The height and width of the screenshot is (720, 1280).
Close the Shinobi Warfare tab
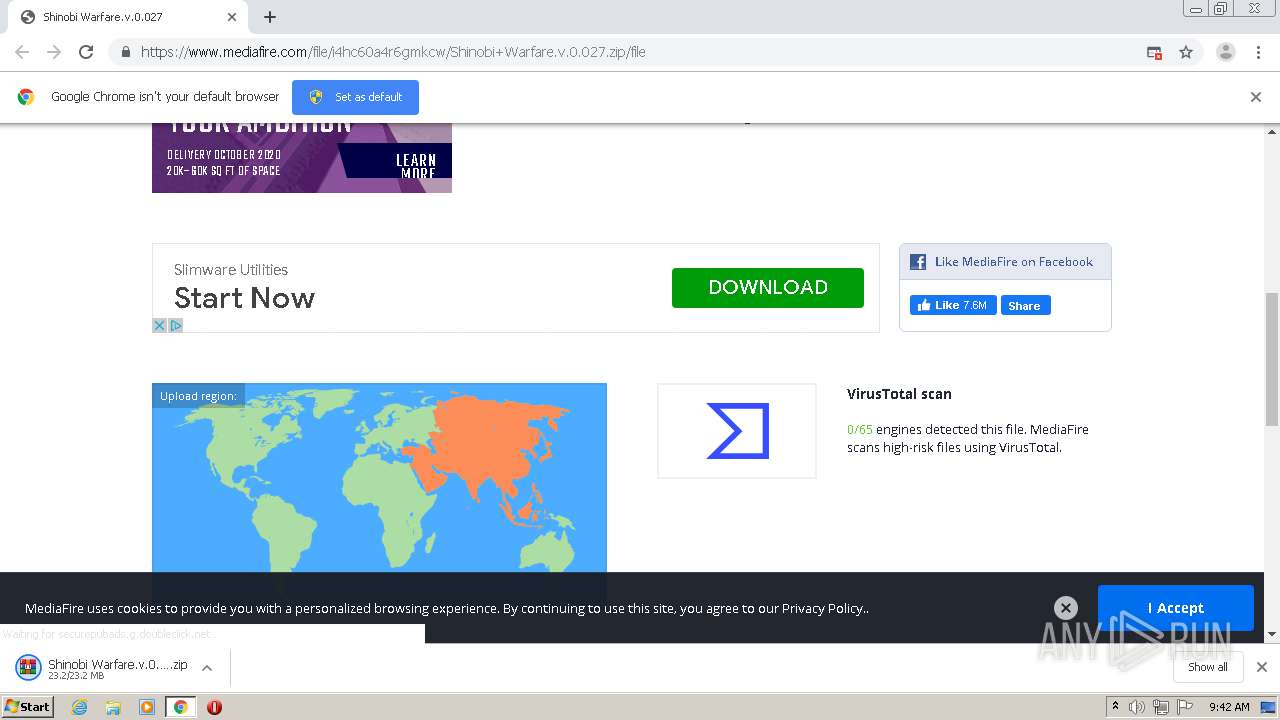pyautogui.click(x=232, y=17)
